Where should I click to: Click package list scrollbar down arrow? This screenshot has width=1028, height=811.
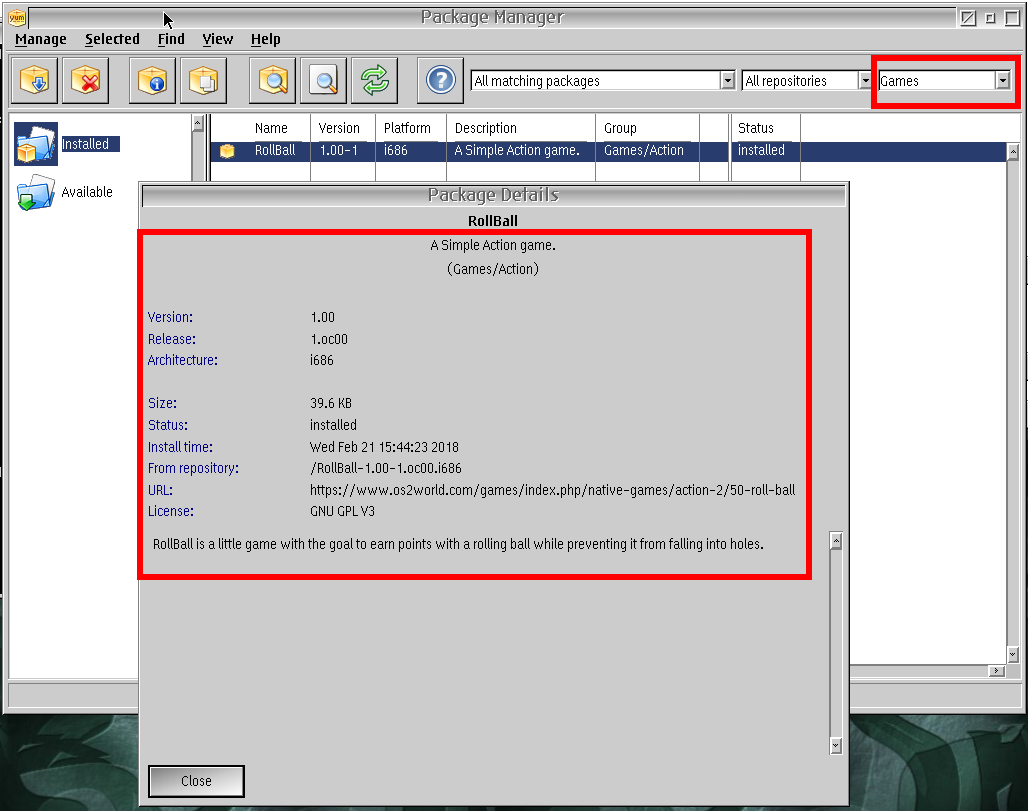(x=1013, y=654)
